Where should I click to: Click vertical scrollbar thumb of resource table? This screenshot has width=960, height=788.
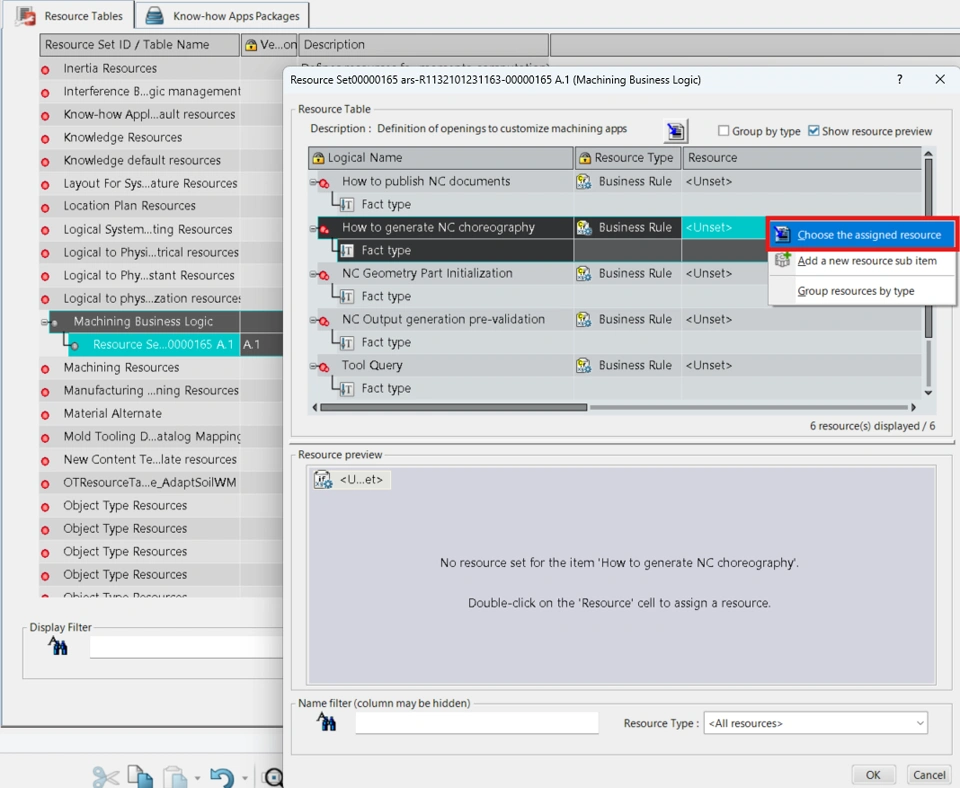(x=928, y=248)
